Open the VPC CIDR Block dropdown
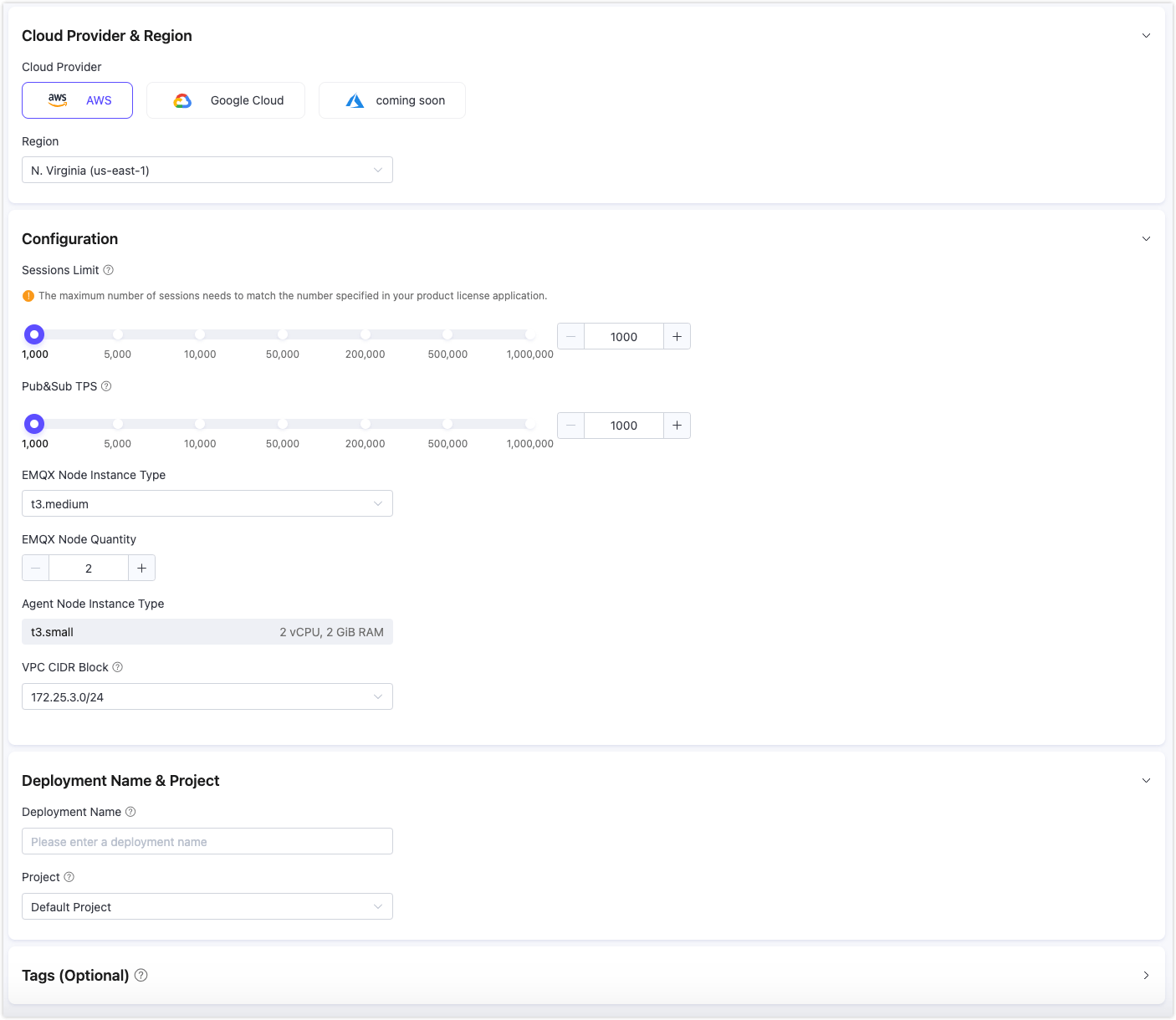The height and width of the screenshot is (1020, 1176). 207,697
